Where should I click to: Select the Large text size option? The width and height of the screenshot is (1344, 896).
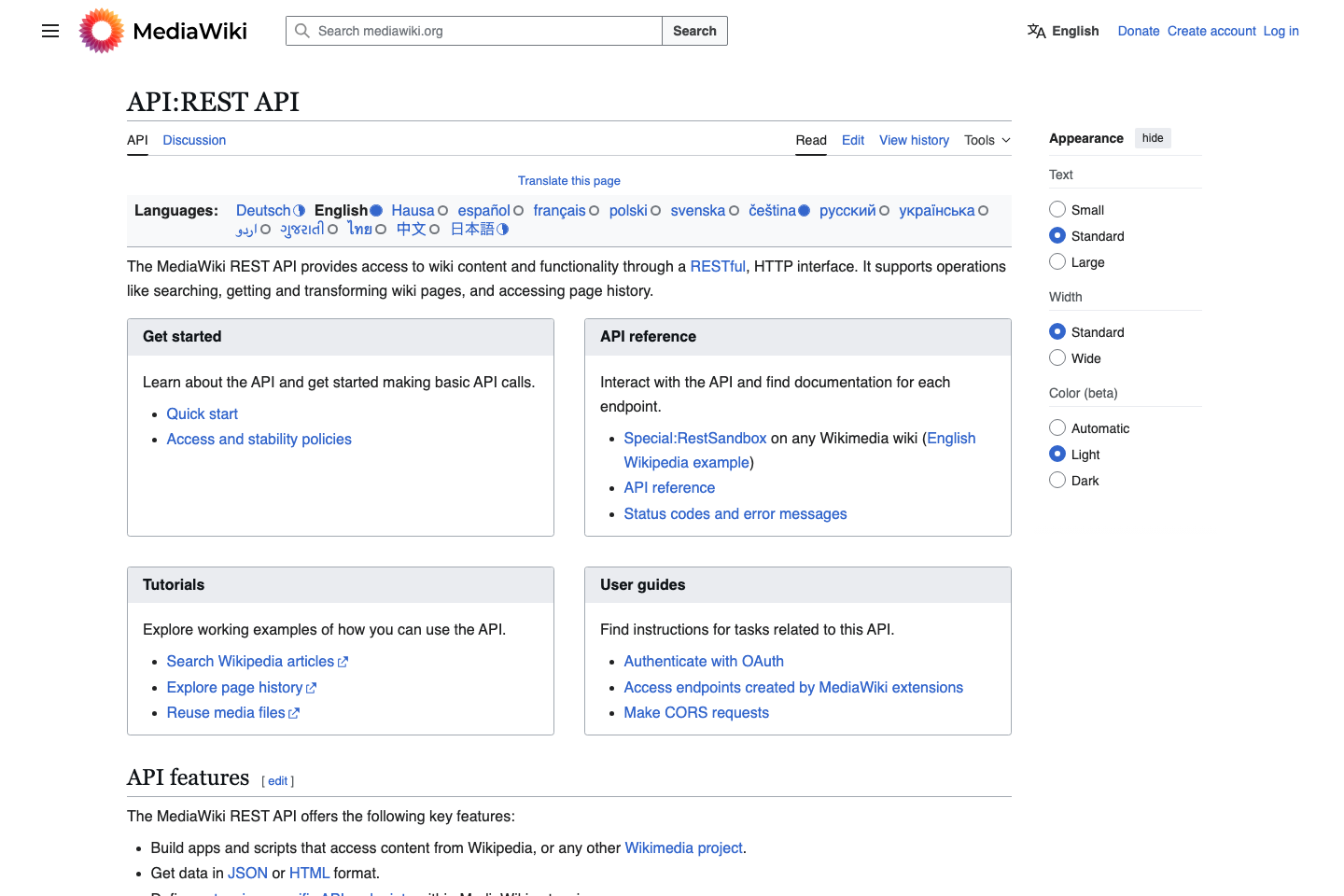[x=1057, y=261]
